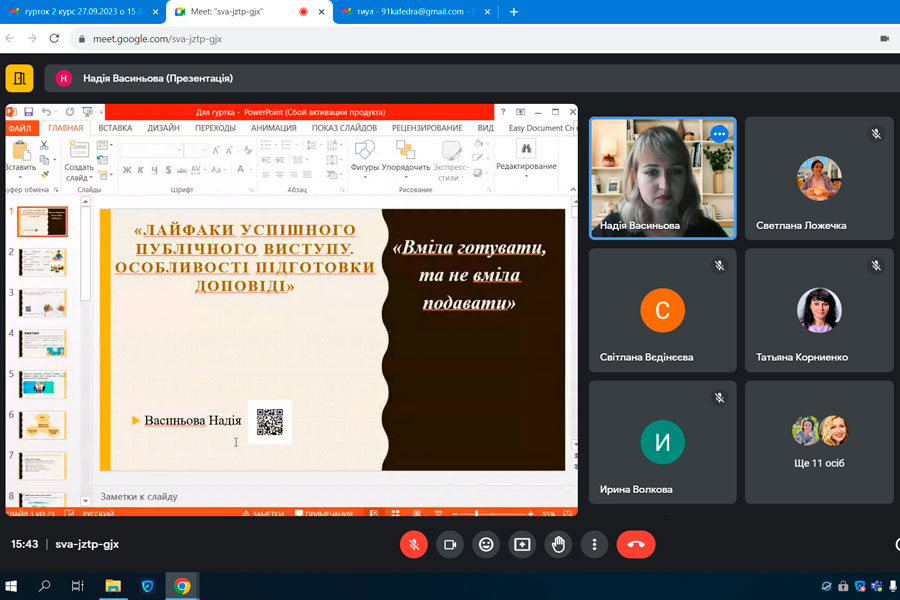Open the emoji reactions button
The width and height of the screenshot is (900, 600).
(486, 544)
